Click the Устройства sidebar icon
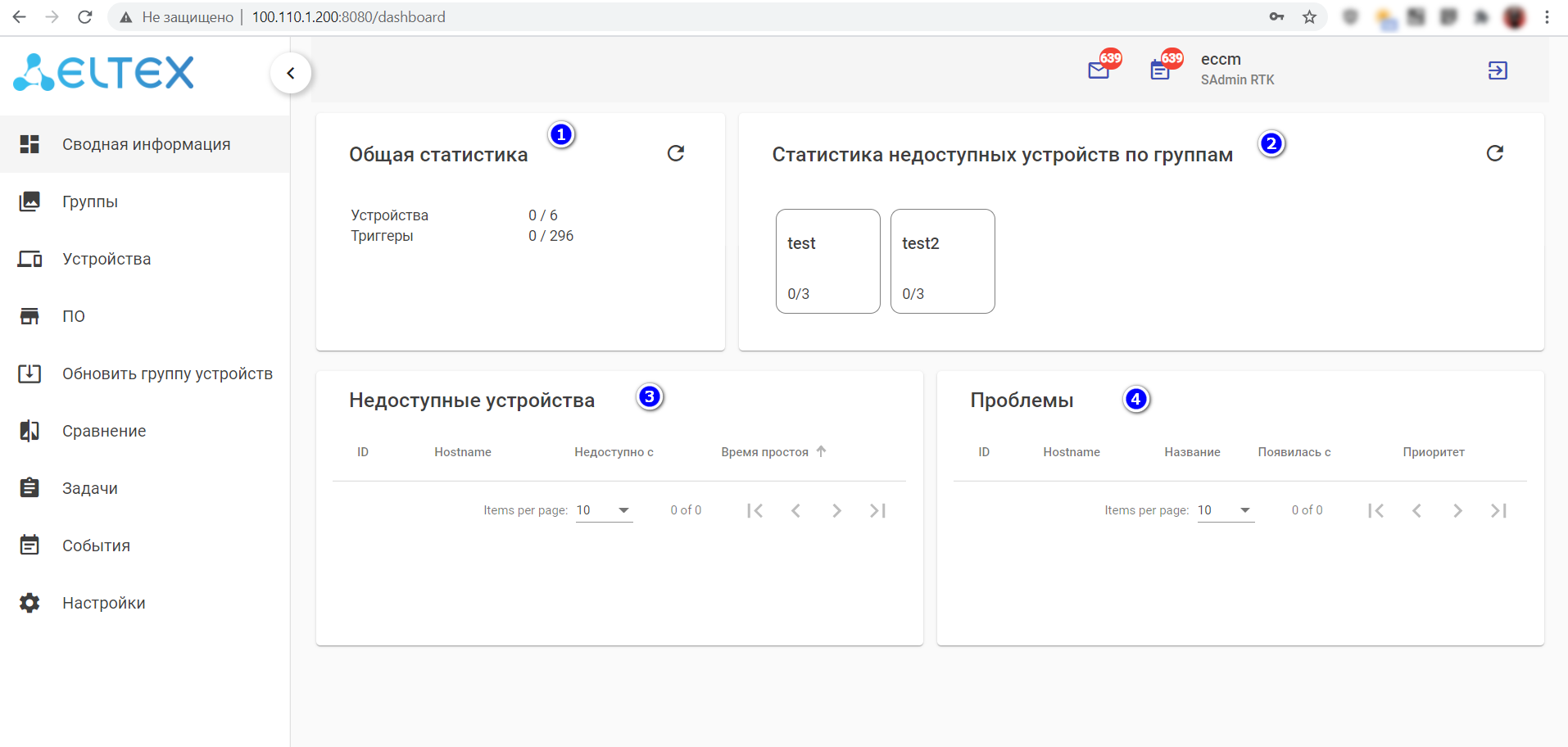Screen dimensions: 1568x747 [29, 259]
